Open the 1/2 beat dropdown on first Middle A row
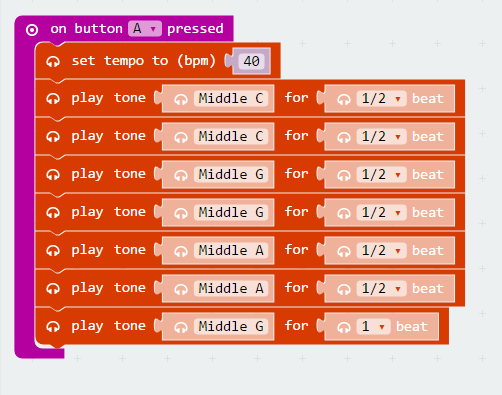The height and width of the screenshot is (395, 502). (x=381, y=251)
